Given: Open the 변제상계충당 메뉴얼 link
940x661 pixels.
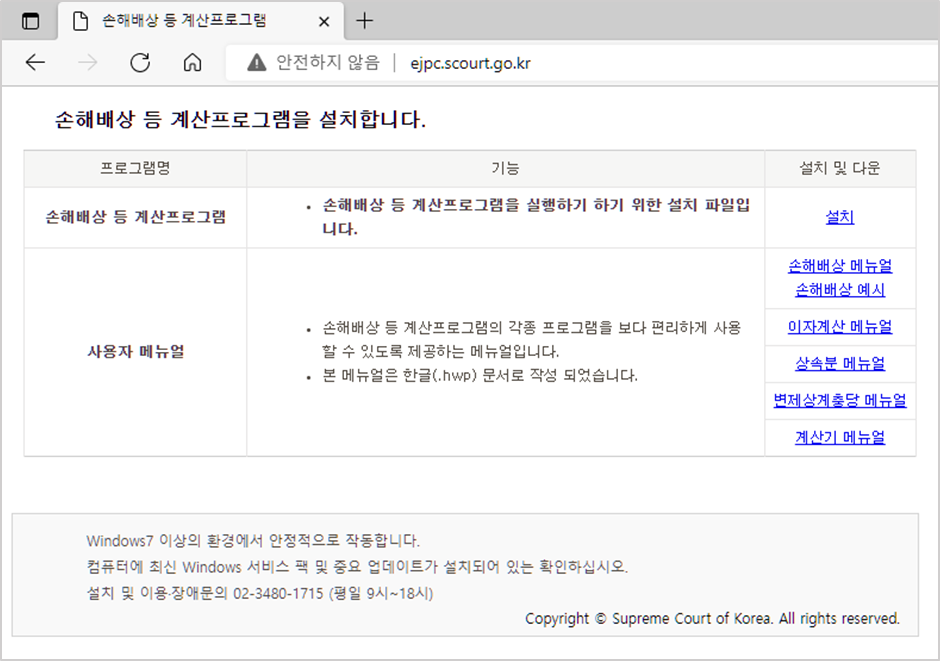Looking at the screenshot, I should pos(839,400).
